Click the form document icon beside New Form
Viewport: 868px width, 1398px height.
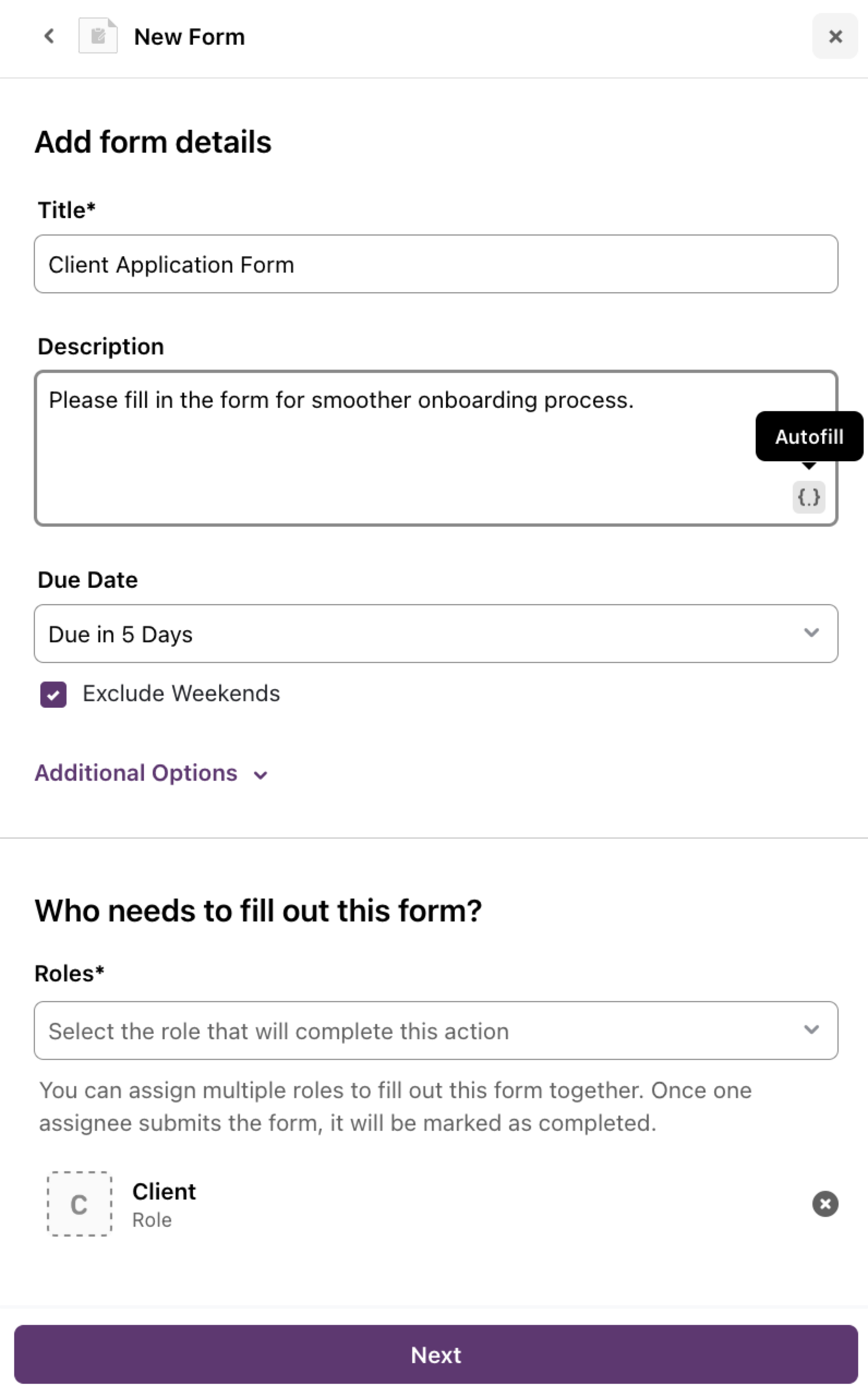[x=98, y=36]
